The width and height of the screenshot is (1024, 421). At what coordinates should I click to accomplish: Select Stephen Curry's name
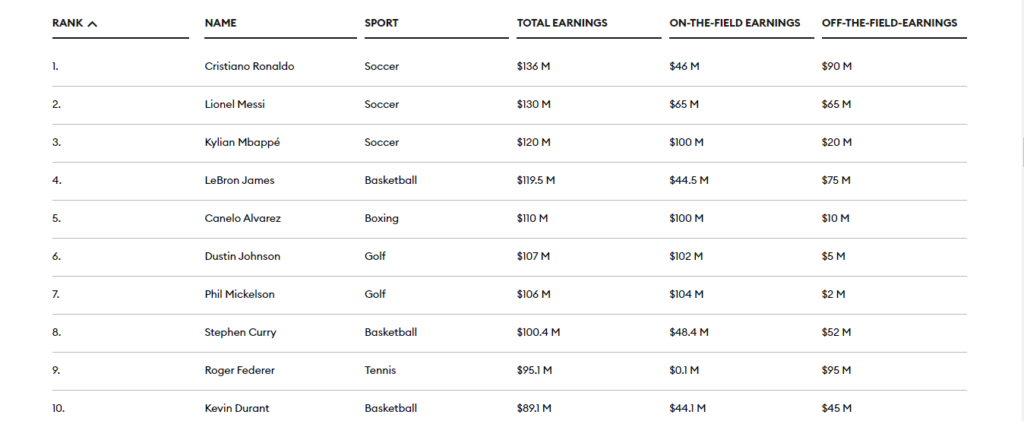tap(240, 332)
